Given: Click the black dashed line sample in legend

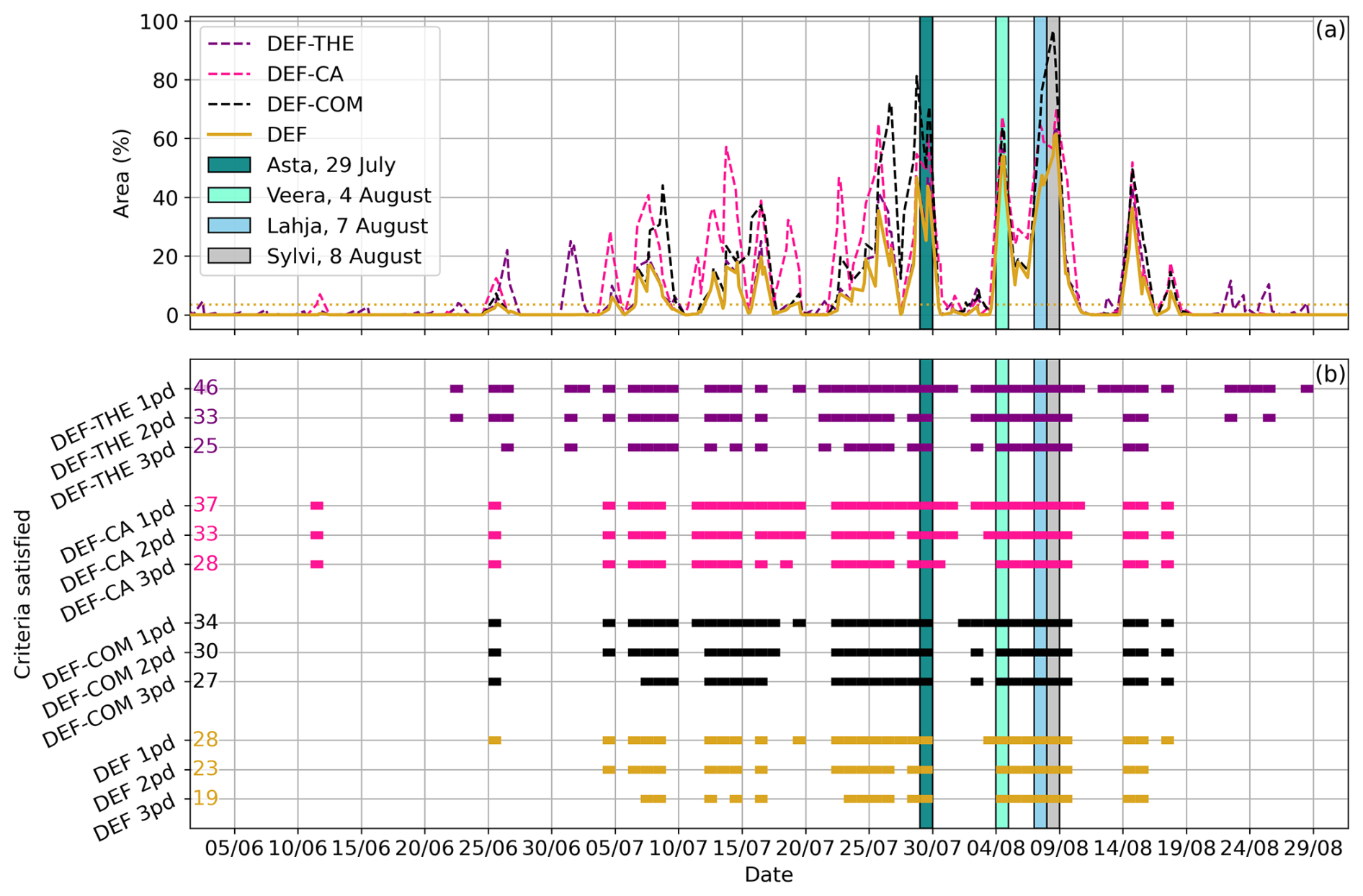Looking at the screenshot, I should [229, 104].
